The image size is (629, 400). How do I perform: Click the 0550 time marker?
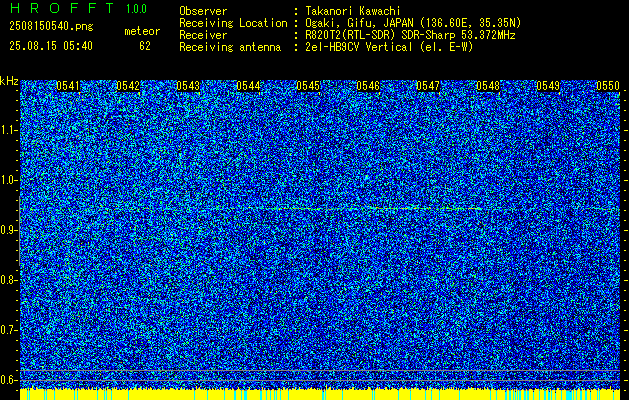pos(608,86)
